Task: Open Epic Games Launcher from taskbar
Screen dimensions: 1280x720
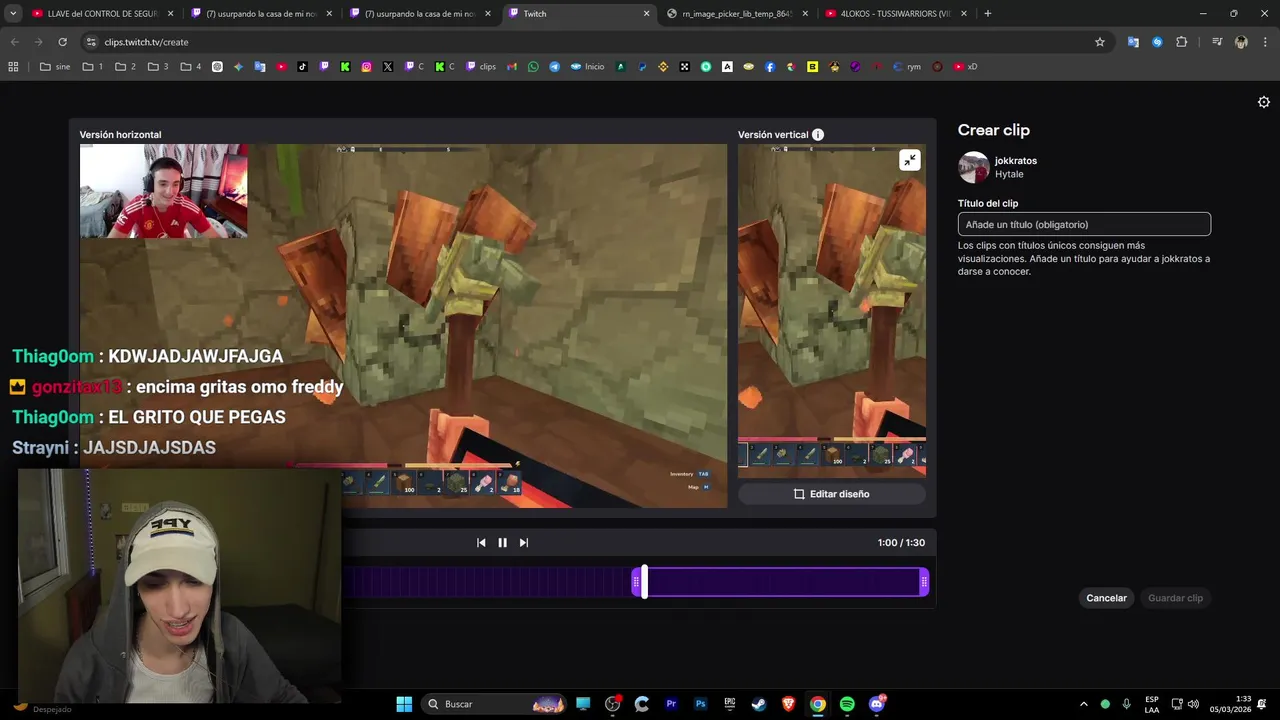Action: click(730, 704)
